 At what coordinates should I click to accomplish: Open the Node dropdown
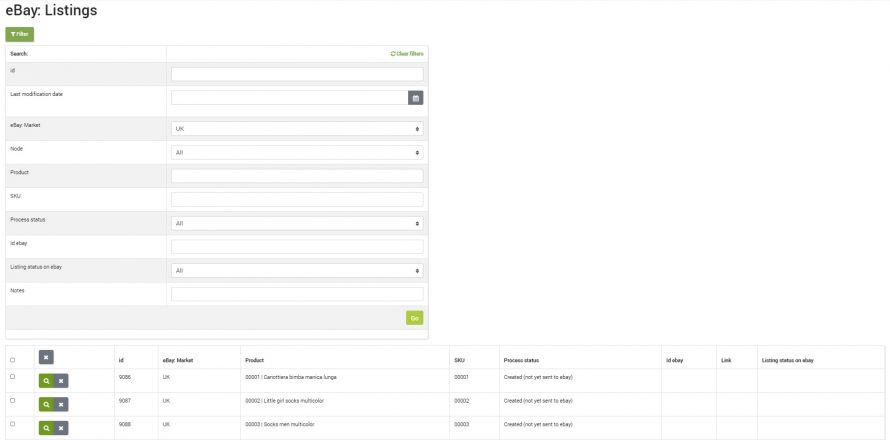(297, 153)
